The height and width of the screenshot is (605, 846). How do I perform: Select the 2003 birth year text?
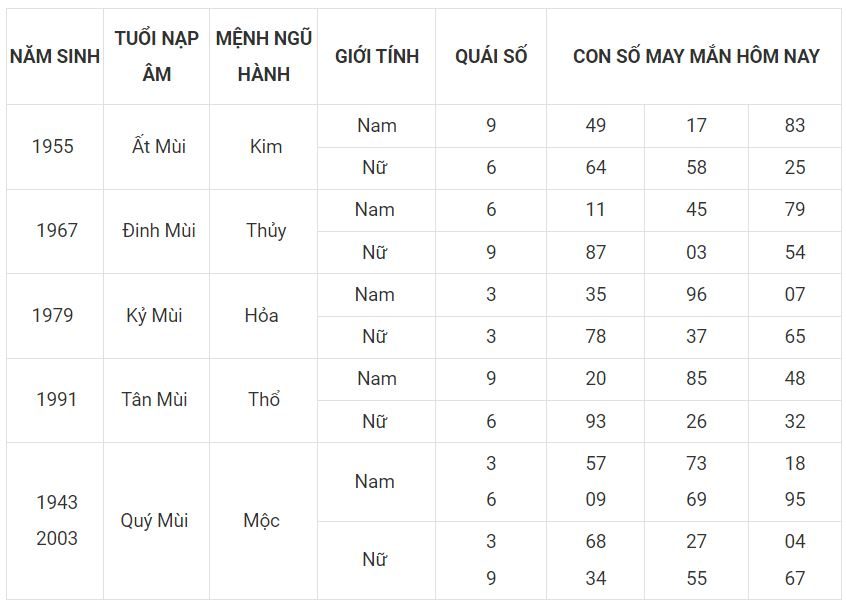click(57, 539)
